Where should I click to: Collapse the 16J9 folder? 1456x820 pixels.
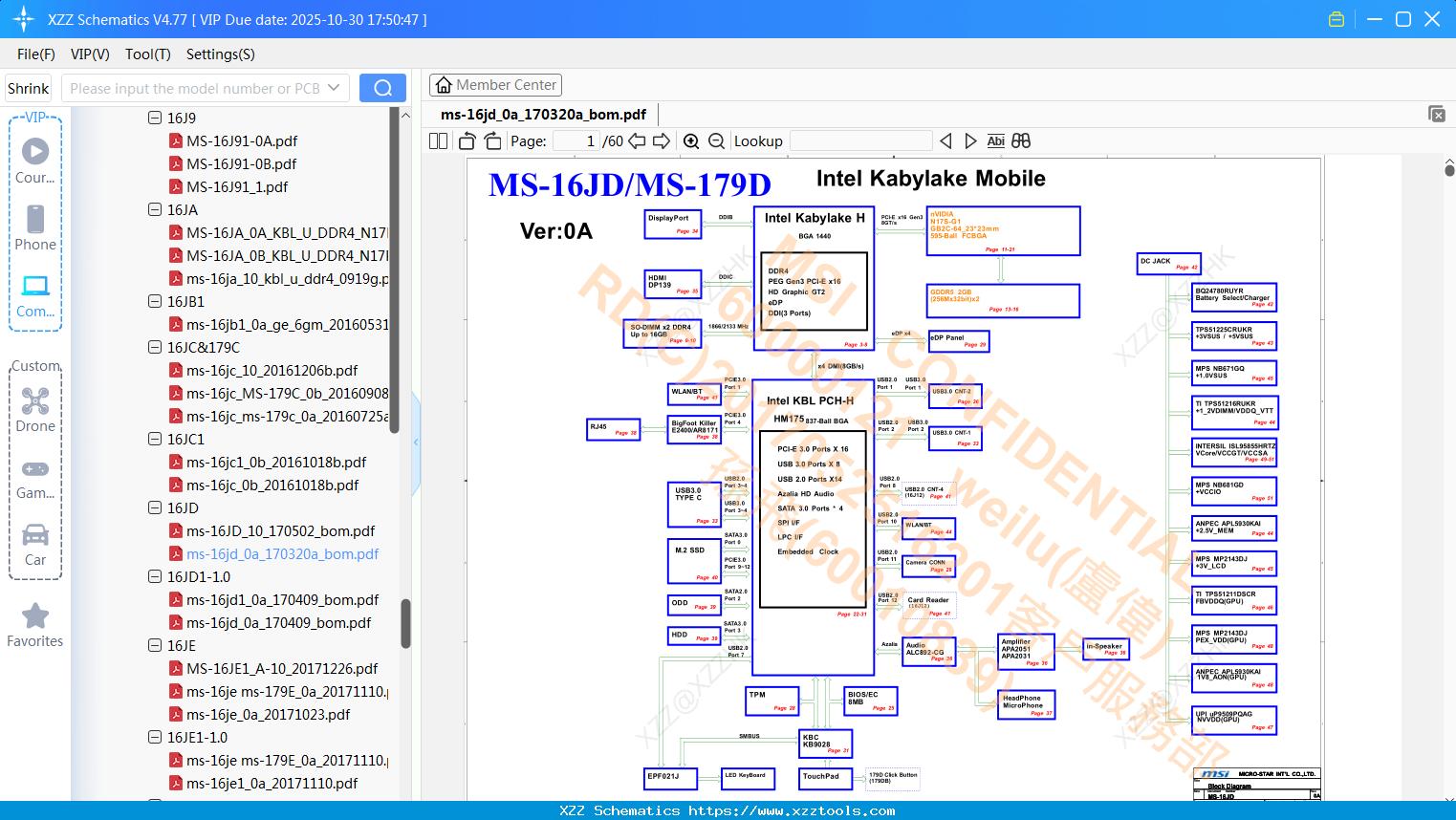coord(155,118)
